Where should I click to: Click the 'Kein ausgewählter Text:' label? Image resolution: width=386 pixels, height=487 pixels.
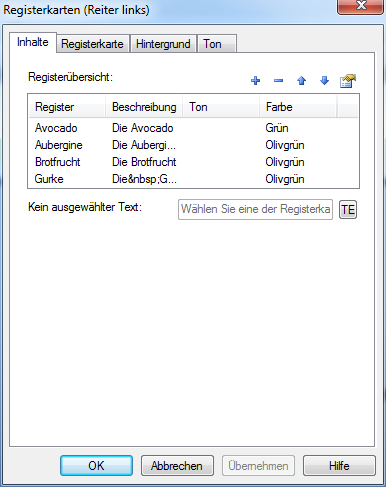point(85,207)
